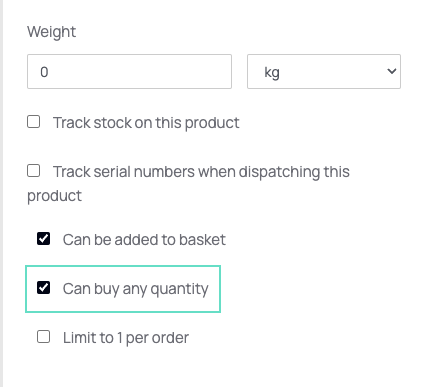Enable the Track stock on this product checkbox
Image resolution: width=446 pixels, height=387 pixels.
click(34, 122)
